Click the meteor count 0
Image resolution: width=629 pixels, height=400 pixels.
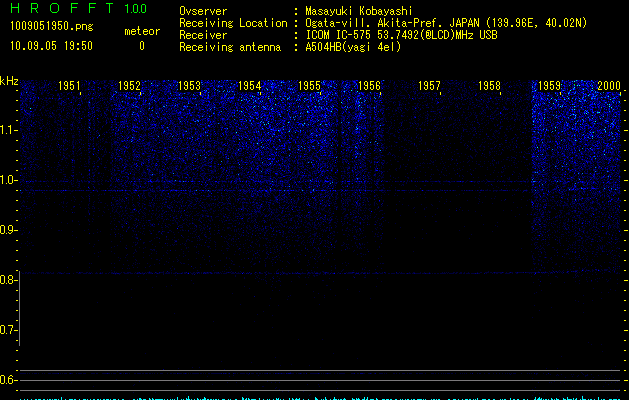142,46
